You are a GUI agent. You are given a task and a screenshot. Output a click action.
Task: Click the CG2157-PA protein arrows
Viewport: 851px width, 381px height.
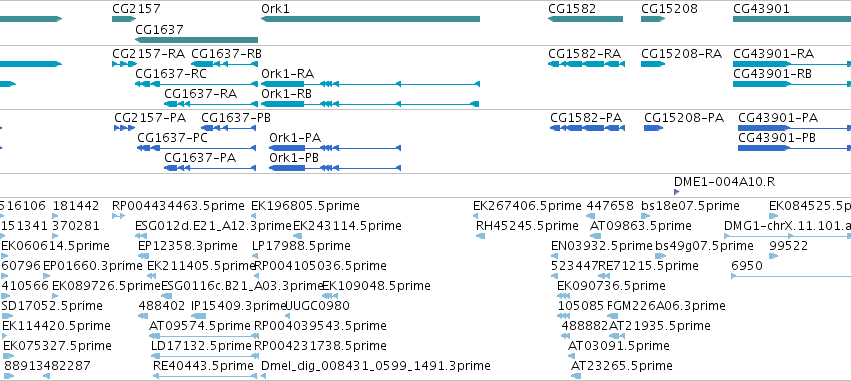point(124,128)
